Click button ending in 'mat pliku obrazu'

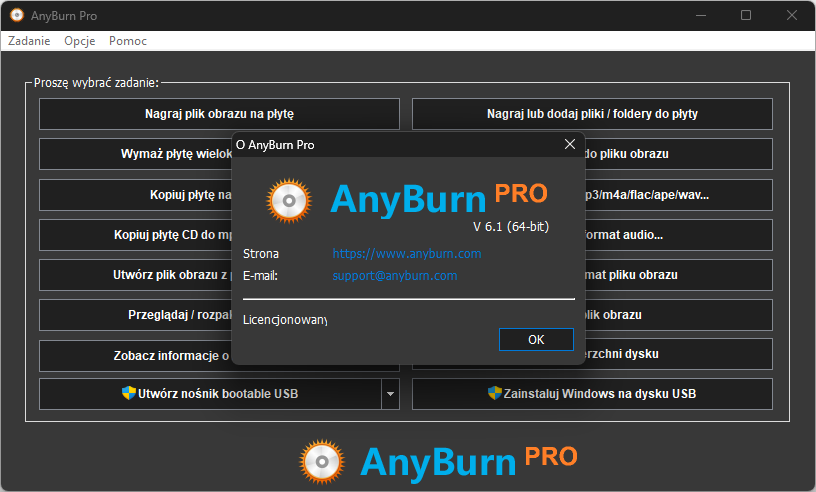click(679, 275)
